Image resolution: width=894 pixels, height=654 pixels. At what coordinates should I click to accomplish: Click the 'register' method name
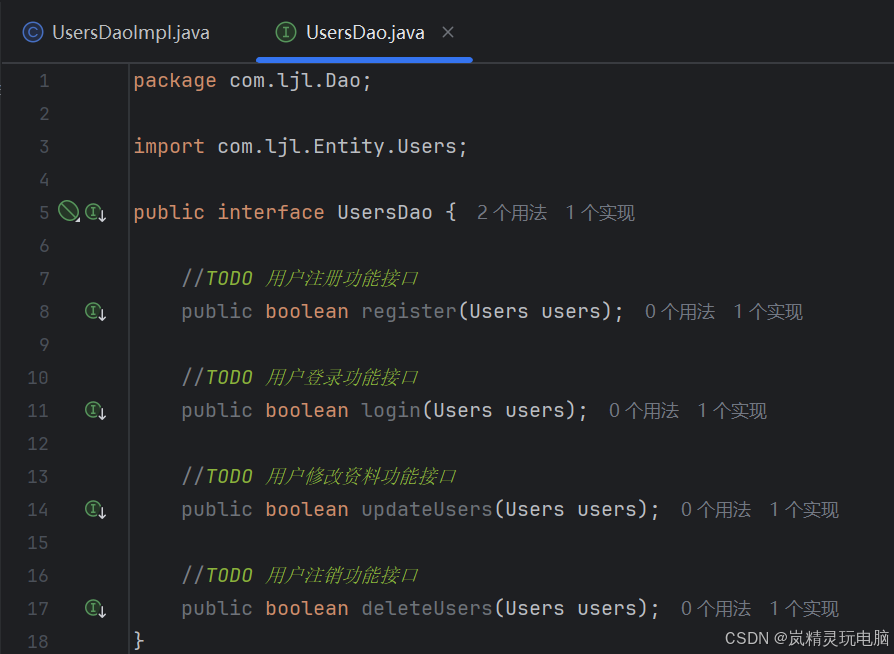coord(409,311)
